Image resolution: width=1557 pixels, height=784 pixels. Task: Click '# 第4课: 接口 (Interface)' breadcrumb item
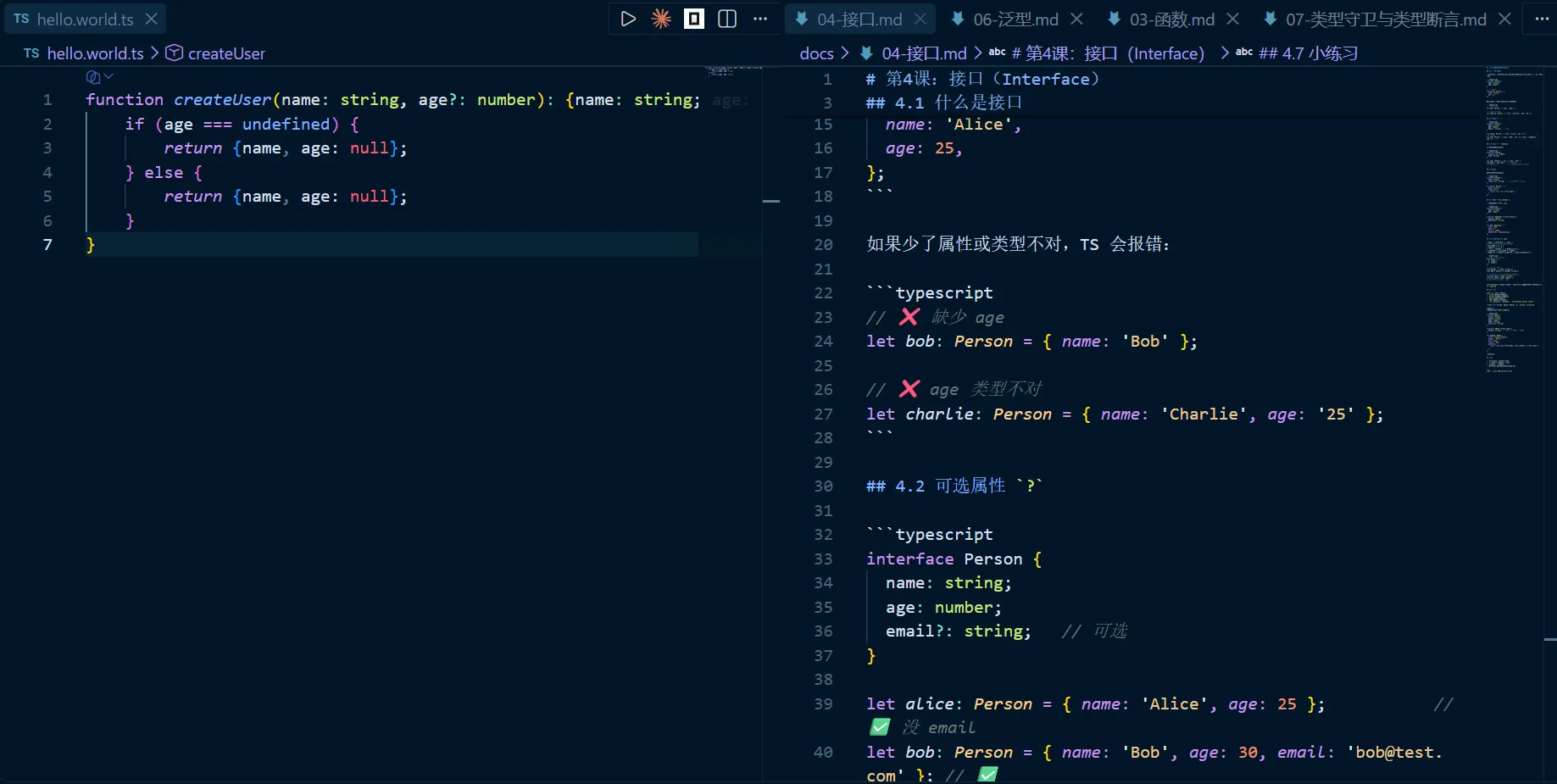pos(1108,53)
